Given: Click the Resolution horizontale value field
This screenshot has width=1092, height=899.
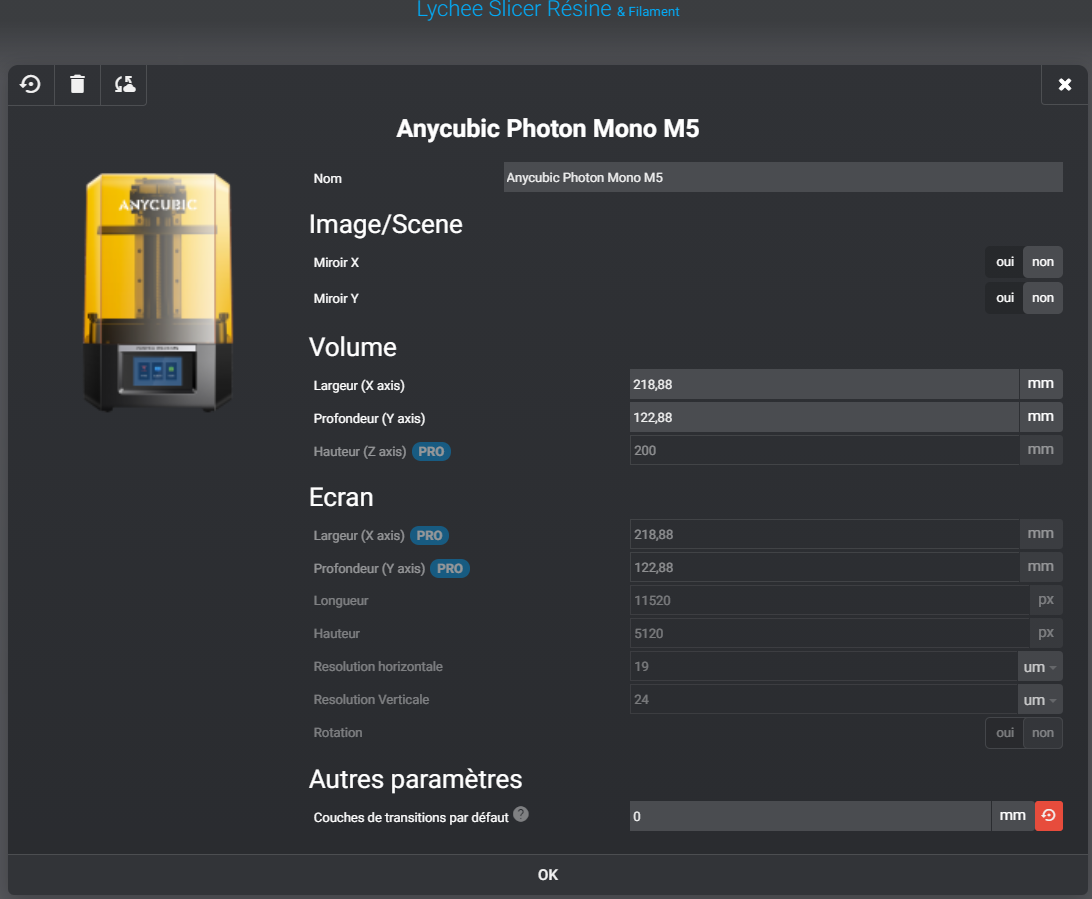Looking at the screenshot, I should pyautogui.click(x=823, y=666).
